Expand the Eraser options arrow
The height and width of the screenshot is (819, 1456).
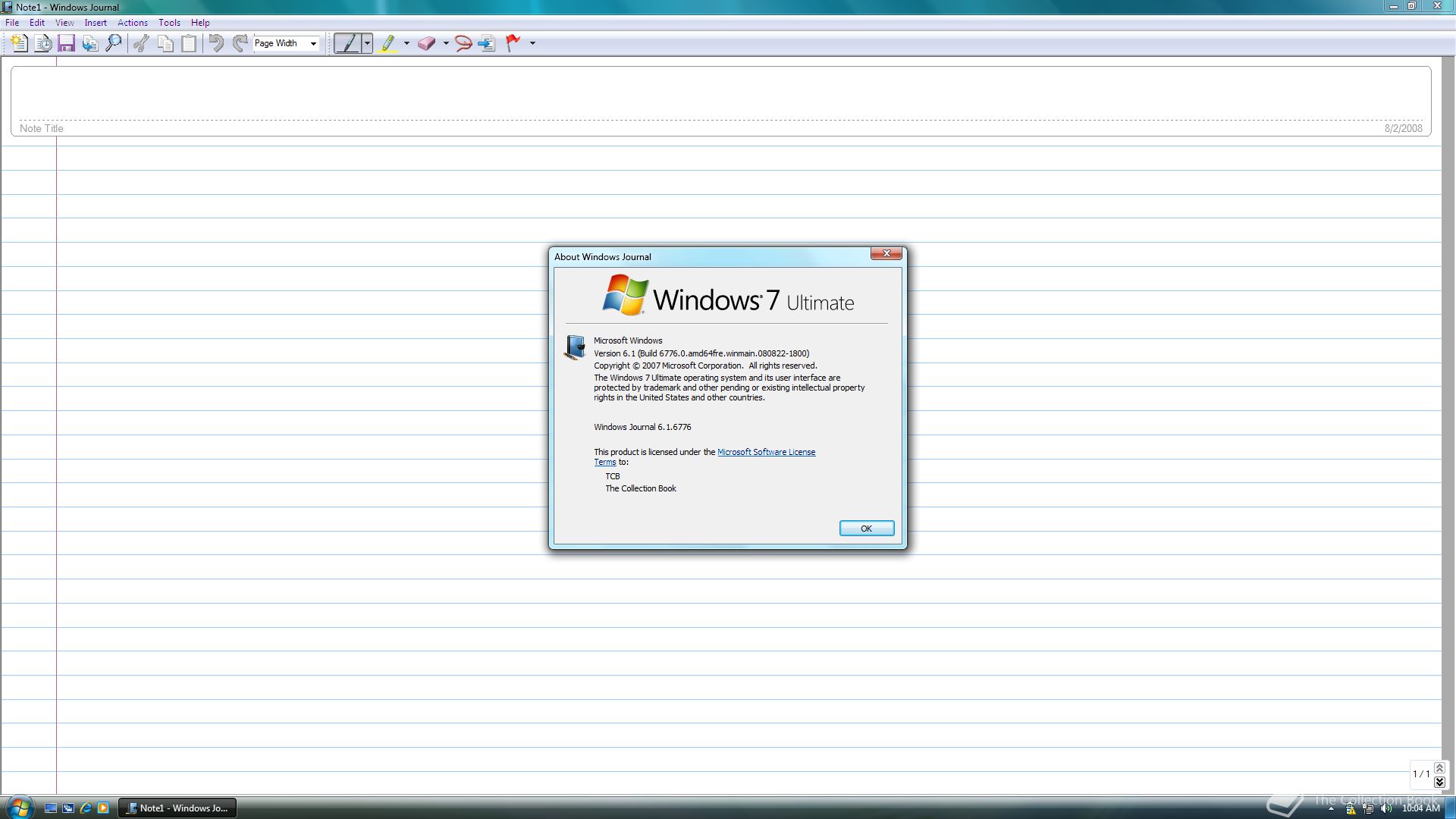point(446,43)
